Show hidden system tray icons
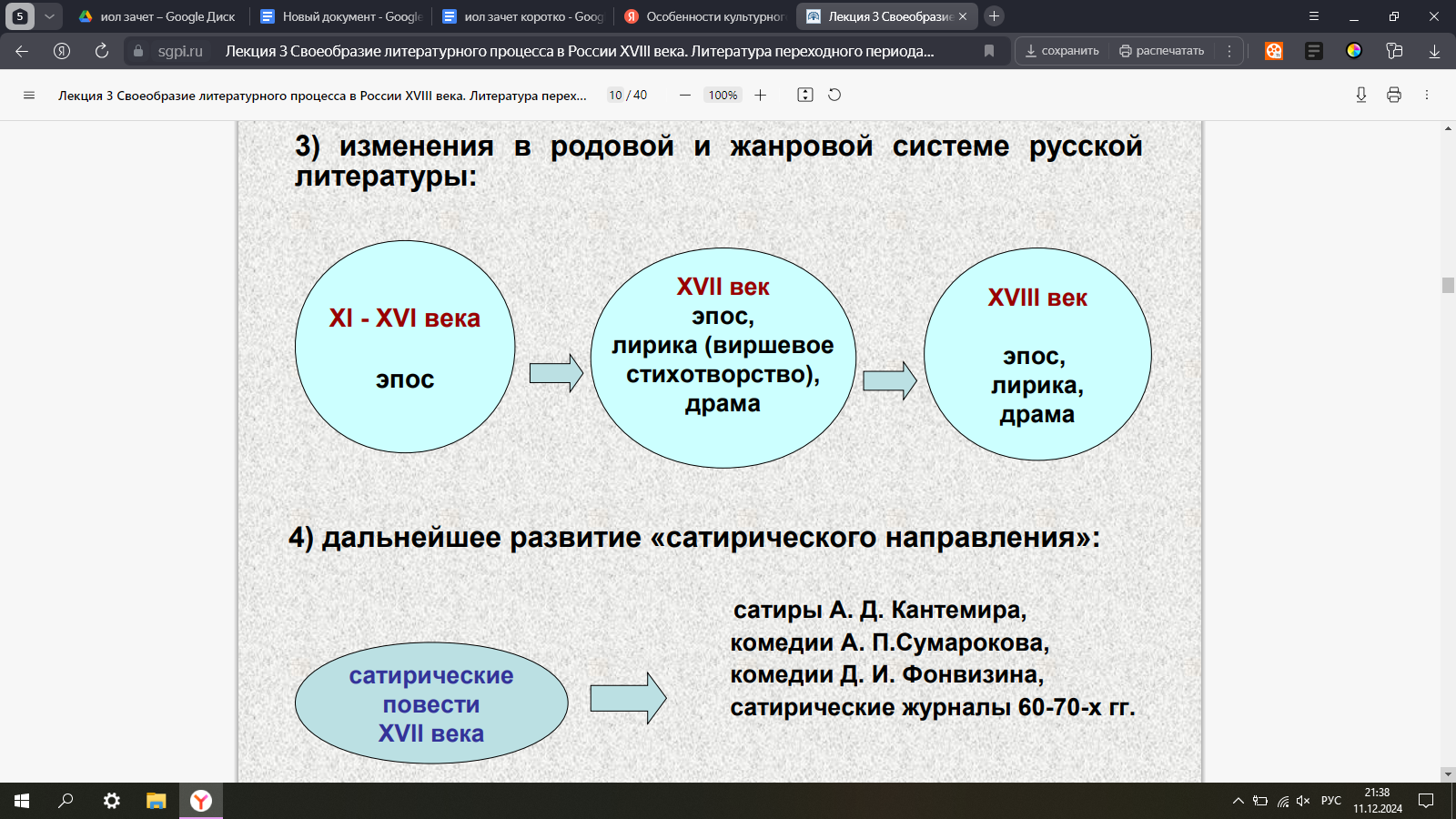 pyautogui.click(x=1238, y=801)
